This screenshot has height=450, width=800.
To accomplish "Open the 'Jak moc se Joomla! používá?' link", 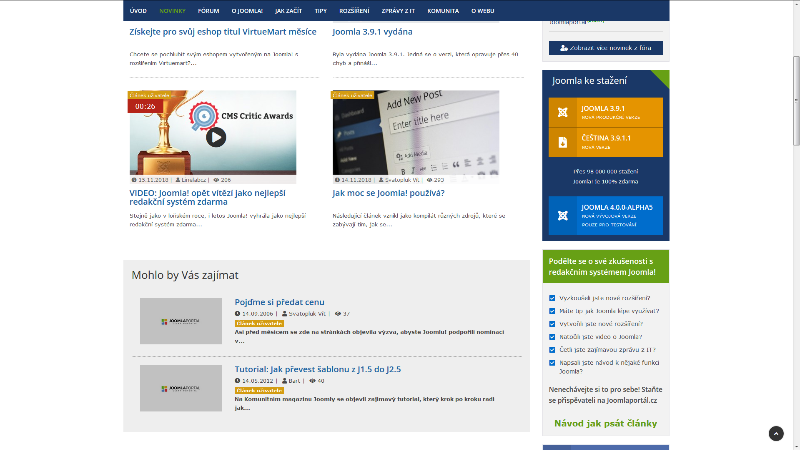I will click(x=388, y=193).
